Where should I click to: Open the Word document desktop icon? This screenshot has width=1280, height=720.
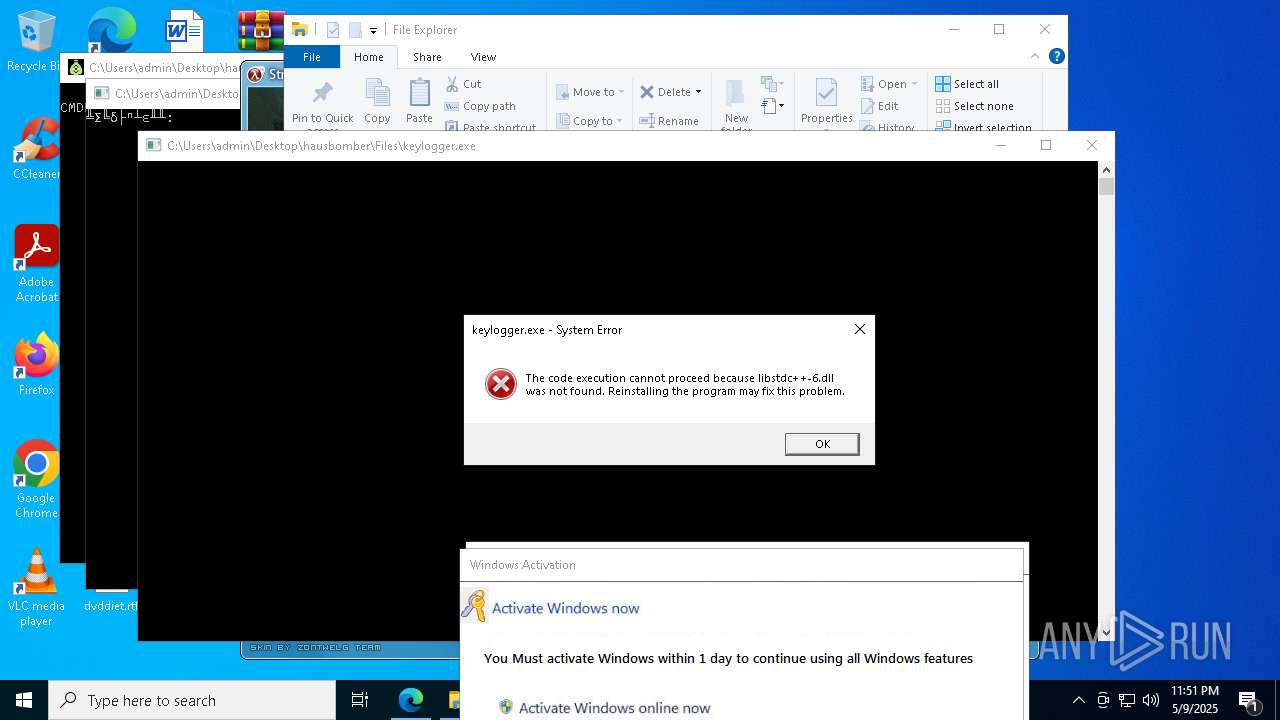[x=184, y=31]
